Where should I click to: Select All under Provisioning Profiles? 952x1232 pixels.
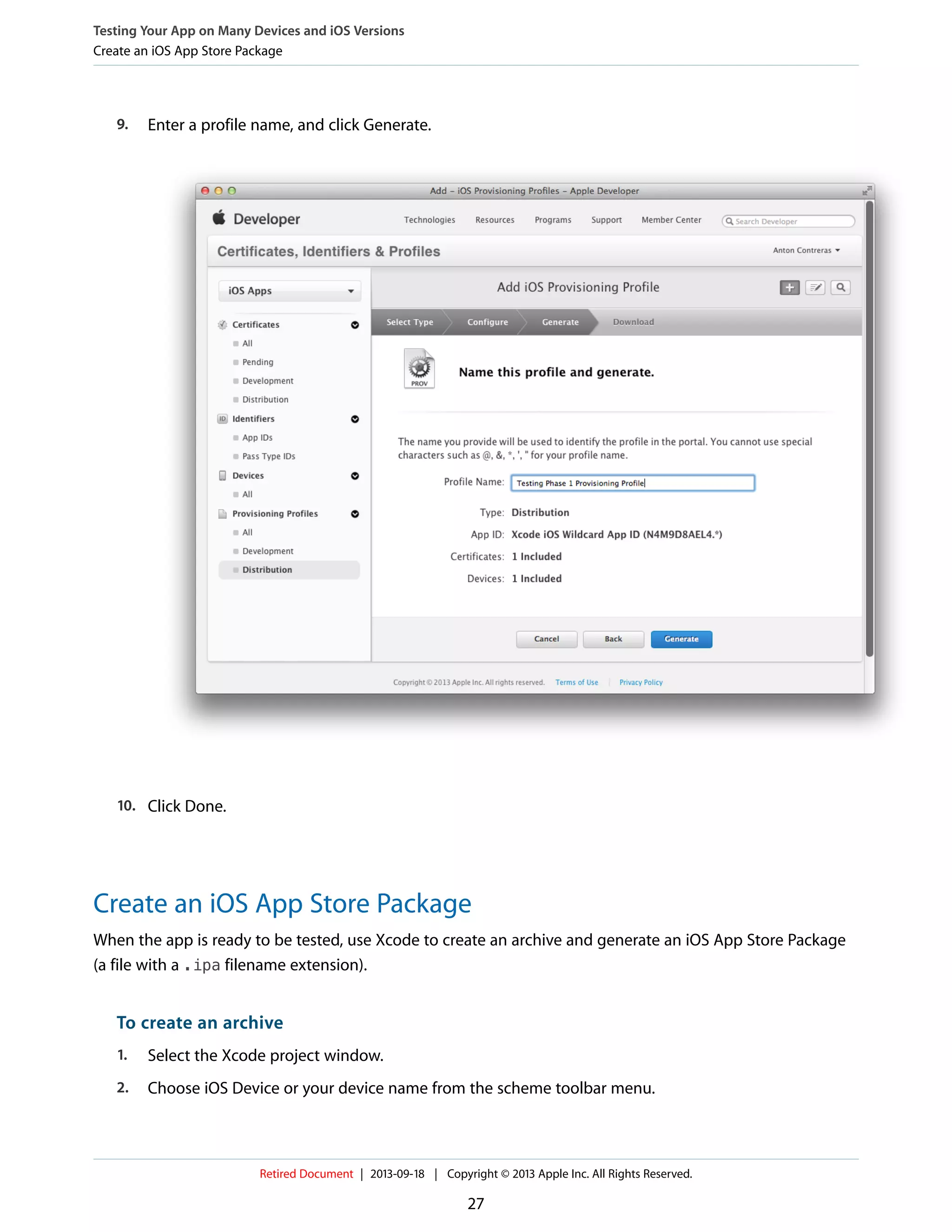click(247, 532)
